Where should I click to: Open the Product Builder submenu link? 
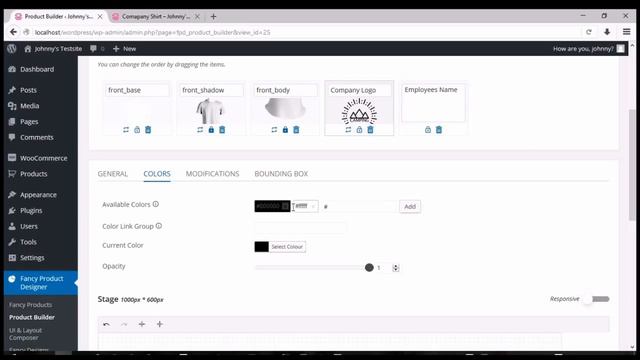pyautogui.click(x=32, y=317)
